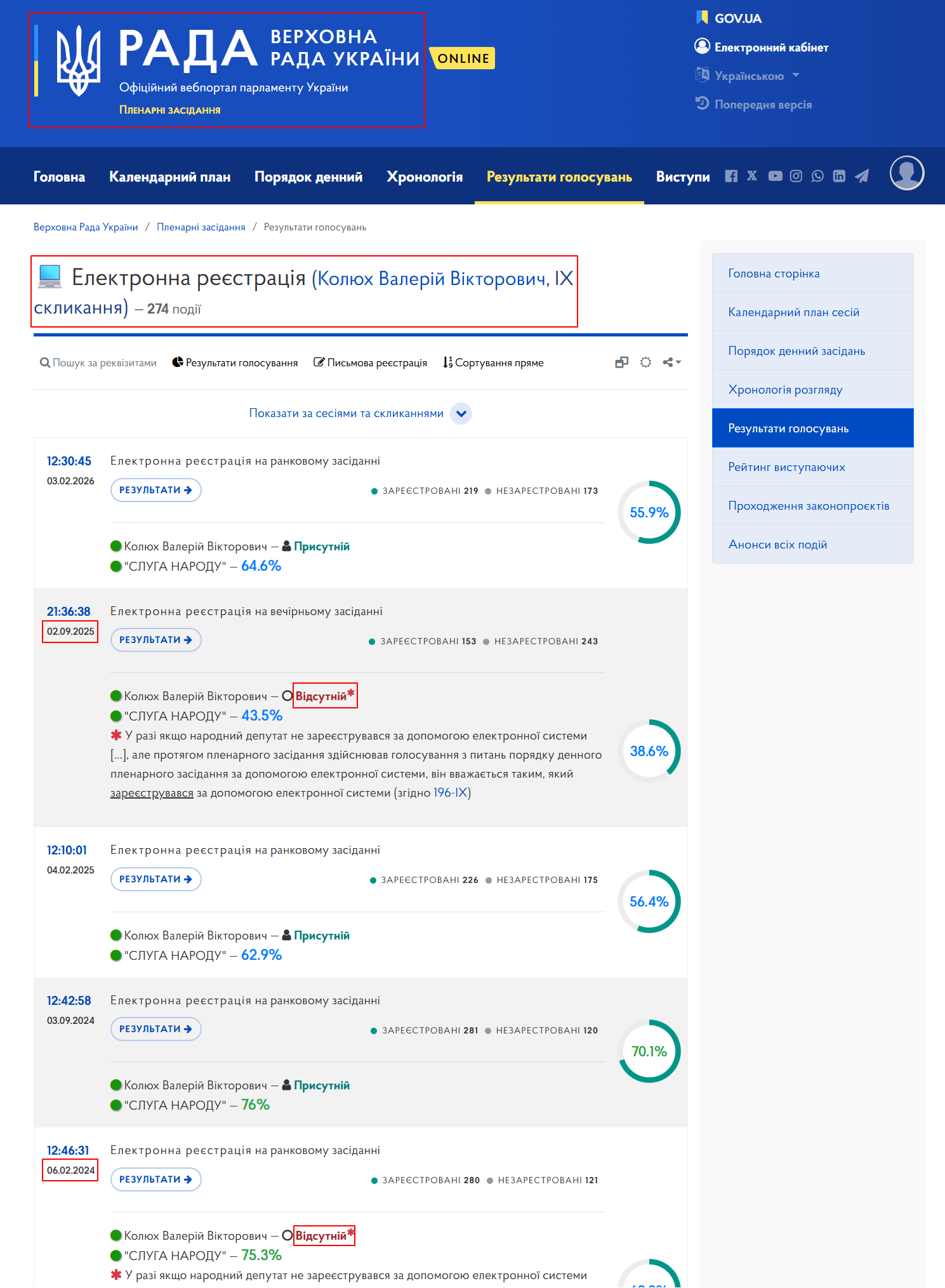The height and width of the screenshot is (1288, 945).
Task: Open the 196-IX law link
Action: point(450,793)
